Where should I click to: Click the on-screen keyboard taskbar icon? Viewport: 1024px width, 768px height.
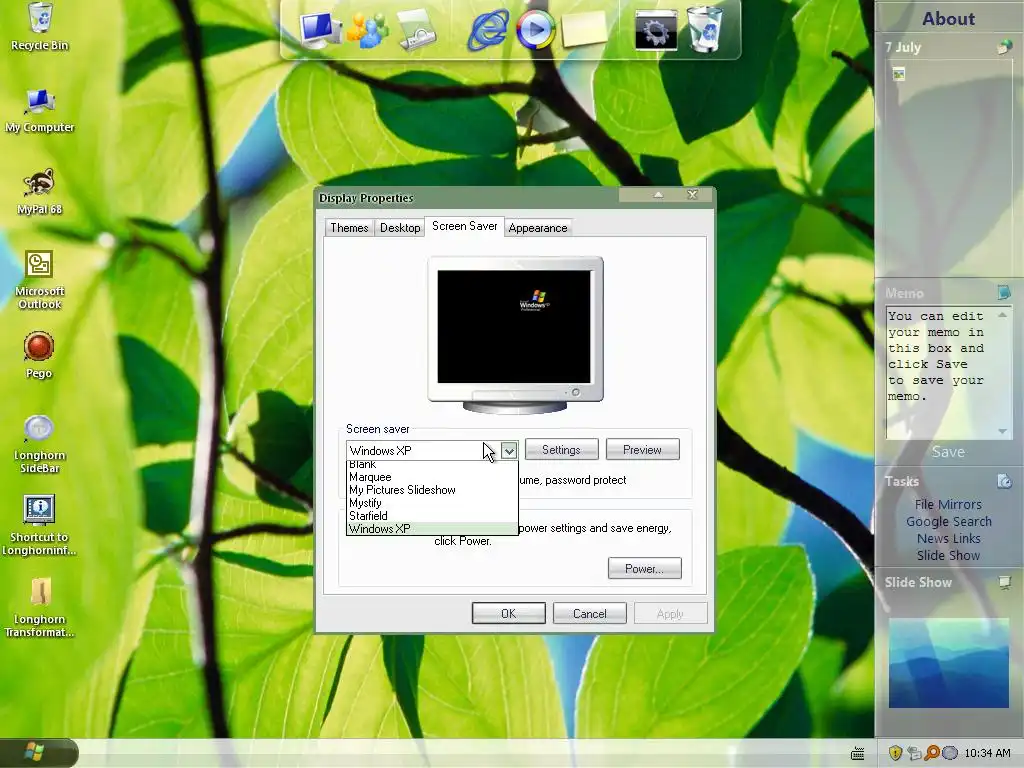[857, 754]
